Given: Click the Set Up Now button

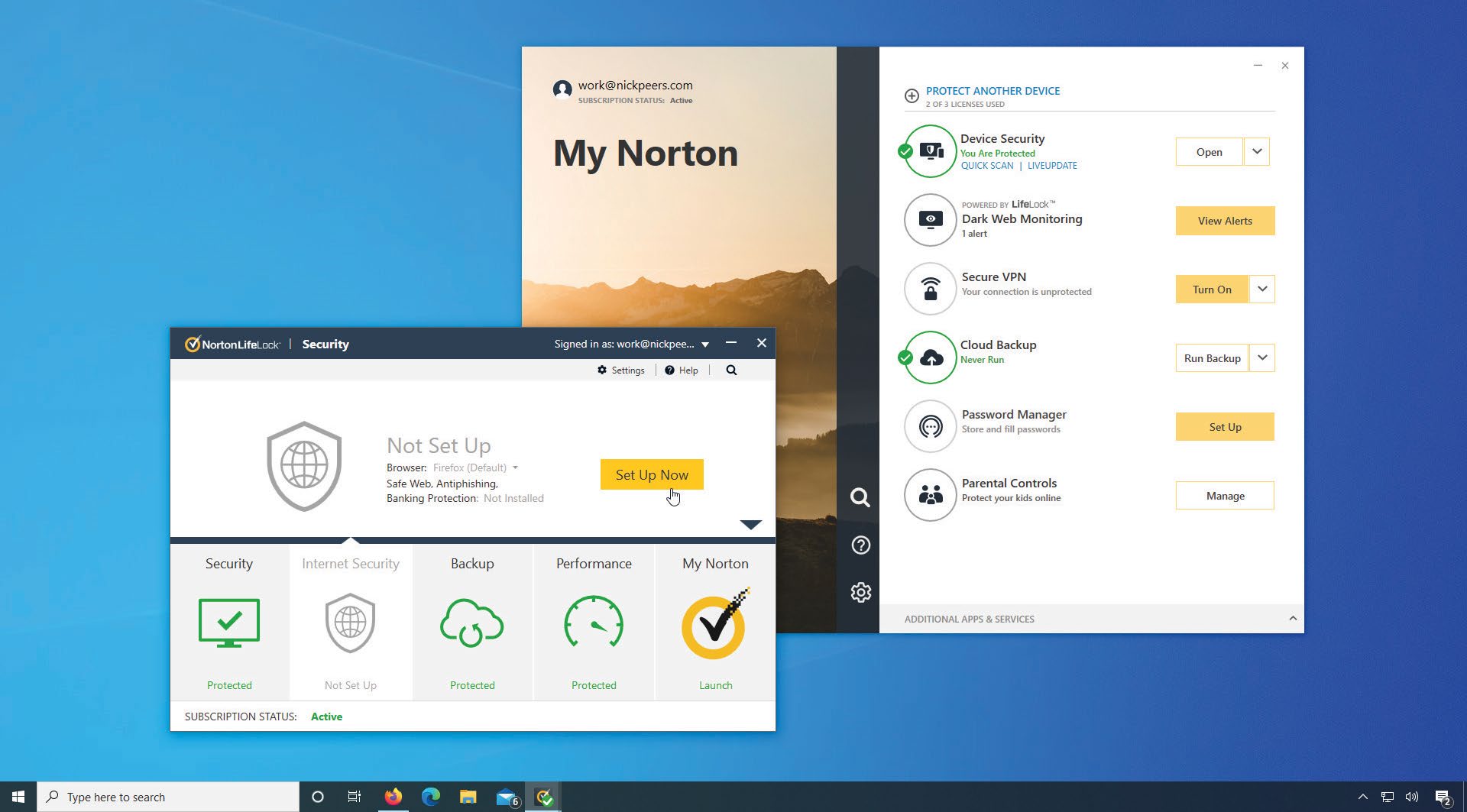Looking at the screenshot, I should click(652, 474).
